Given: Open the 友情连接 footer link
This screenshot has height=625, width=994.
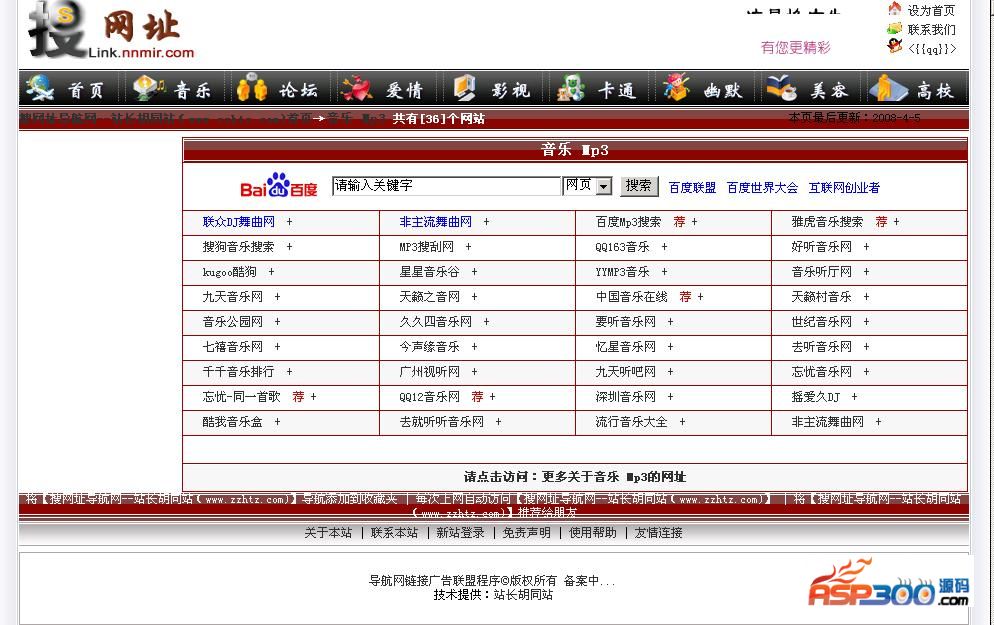Looking at the screenshot, I should coord(659,532).
